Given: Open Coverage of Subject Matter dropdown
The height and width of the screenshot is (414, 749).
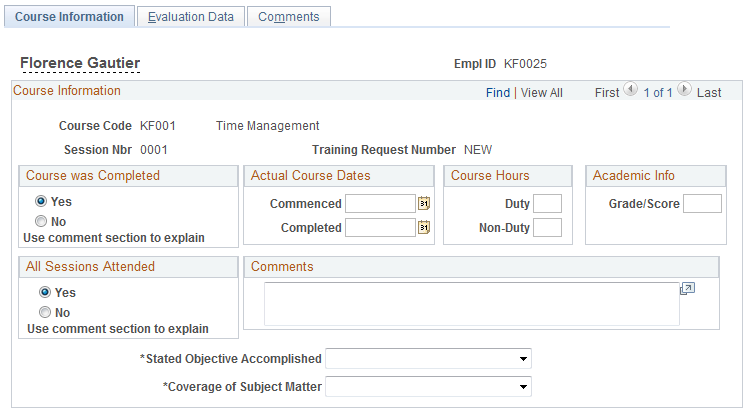Looking at the screenshot, I should [x=428, y=387].
